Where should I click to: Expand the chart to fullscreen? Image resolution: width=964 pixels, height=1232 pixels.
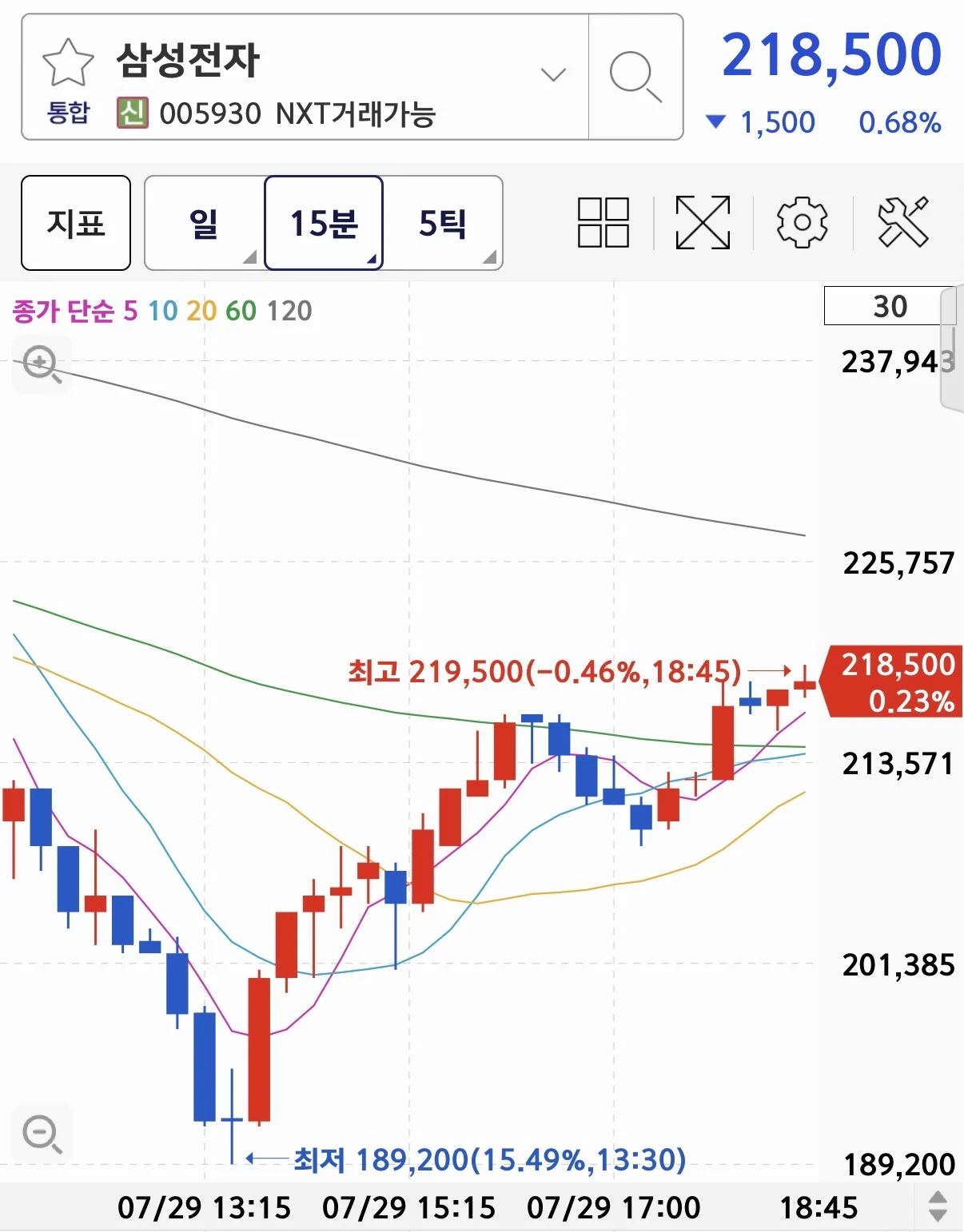pyautogui.click(x=703, y=222)
